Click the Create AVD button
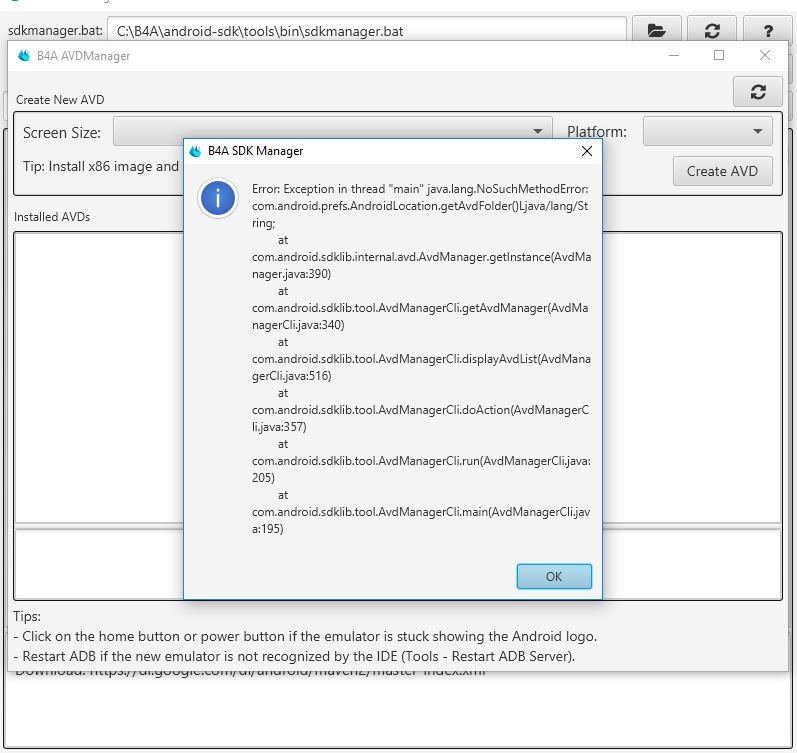 click(722, 171)
